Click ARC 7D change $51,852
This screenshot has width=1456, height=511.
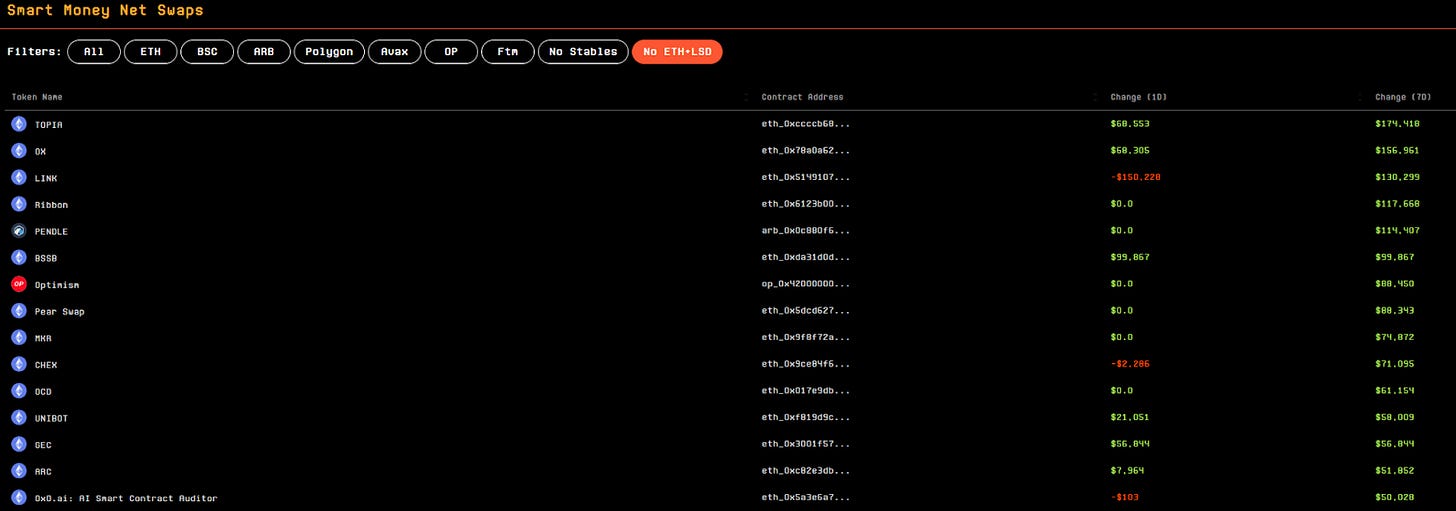pyautogui.click(x=1395, y=471)
